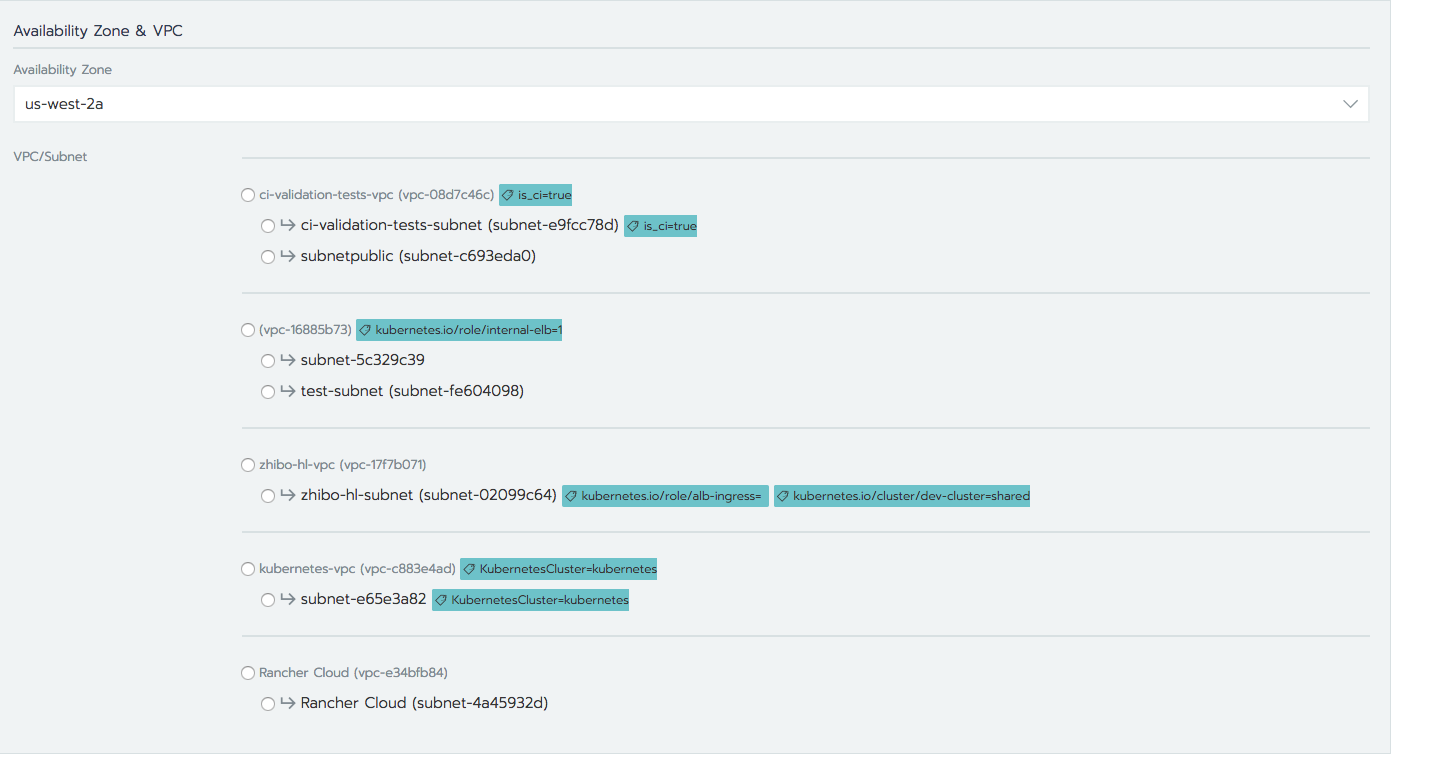Click the Availability Zone field label
This screenshot has height=761, width=1451.
pos(63,70)
